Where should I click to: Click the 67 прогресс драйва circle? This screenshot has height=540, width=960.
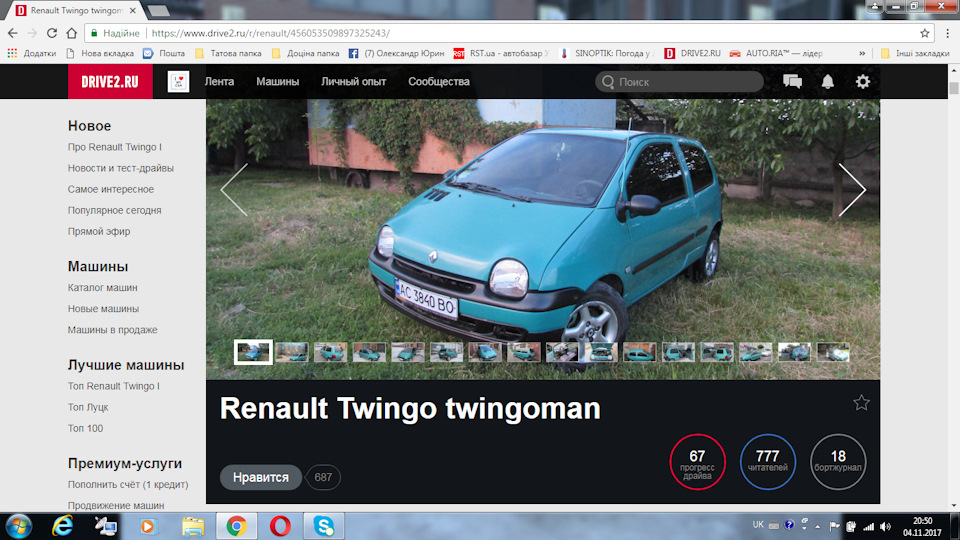click(x=697, y=462)
